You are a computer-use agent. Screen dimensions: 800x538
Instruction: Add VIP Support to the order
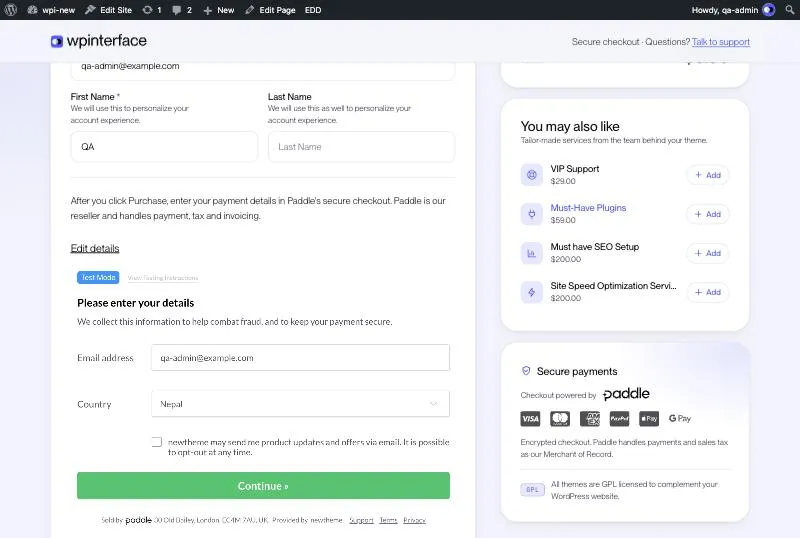pos(708,175)
